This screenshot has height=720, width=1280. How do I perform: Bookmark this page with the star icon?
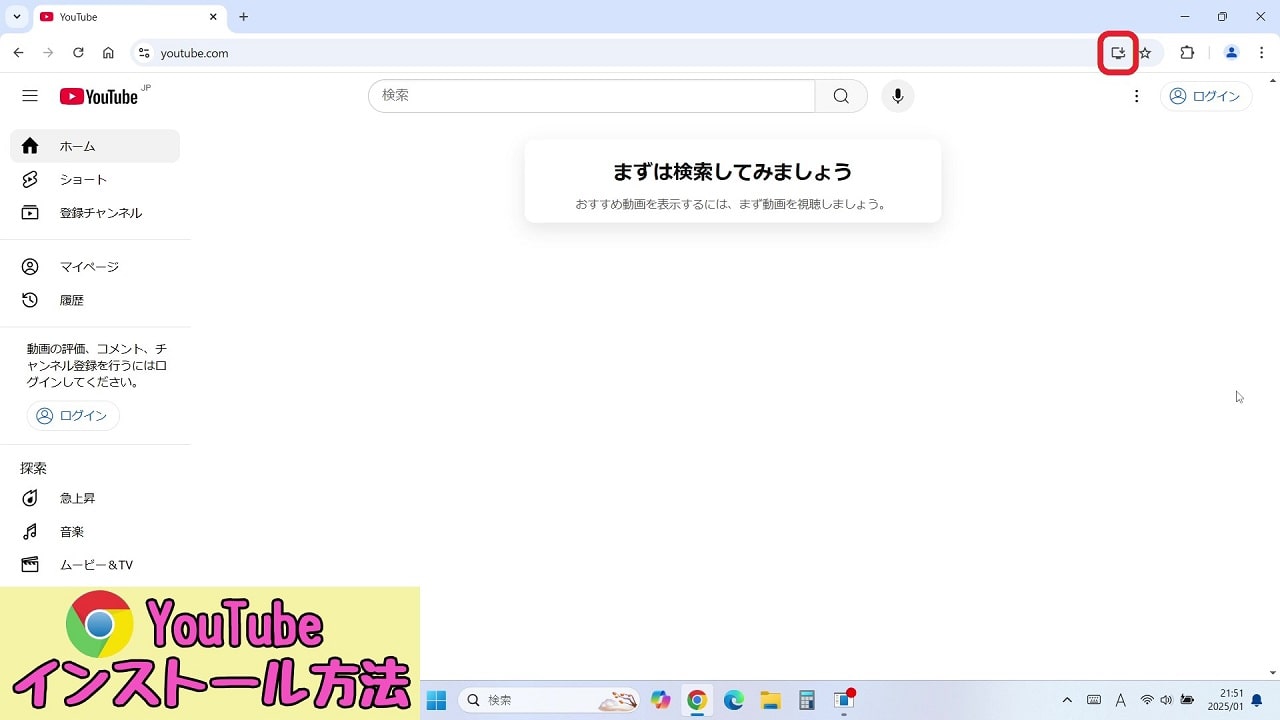click(x=1146, y=53)
